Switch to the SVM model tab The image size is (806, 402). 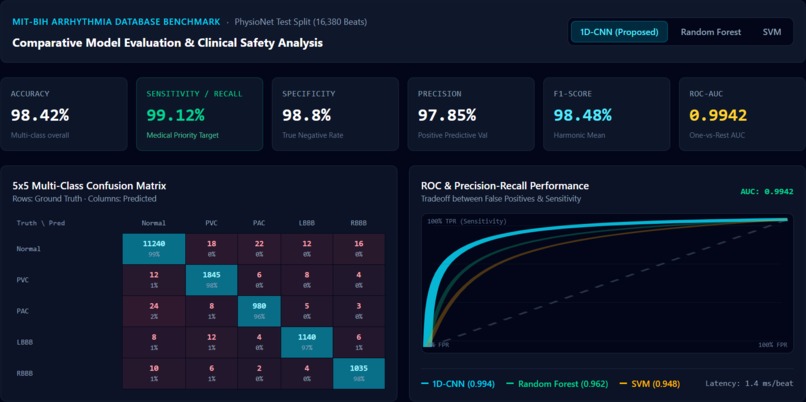point(772,32)
